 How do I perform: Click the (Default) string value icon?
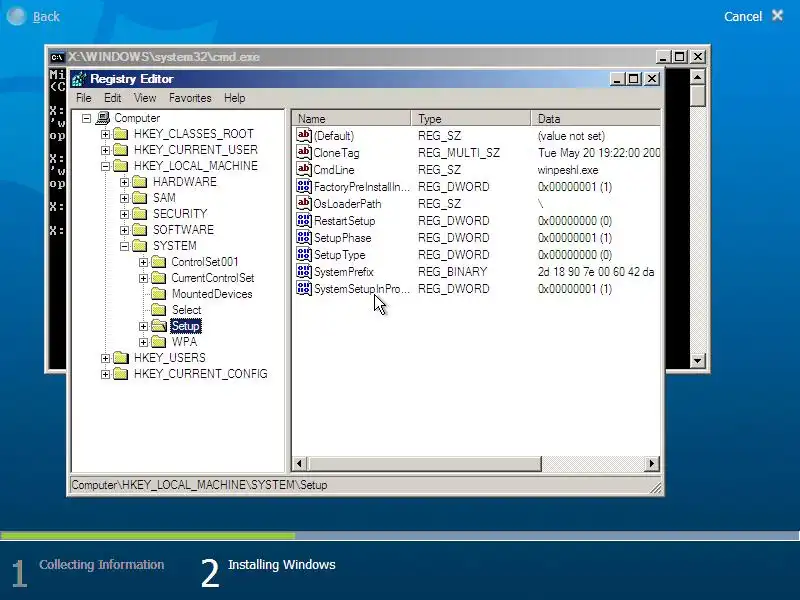[304, 135]
